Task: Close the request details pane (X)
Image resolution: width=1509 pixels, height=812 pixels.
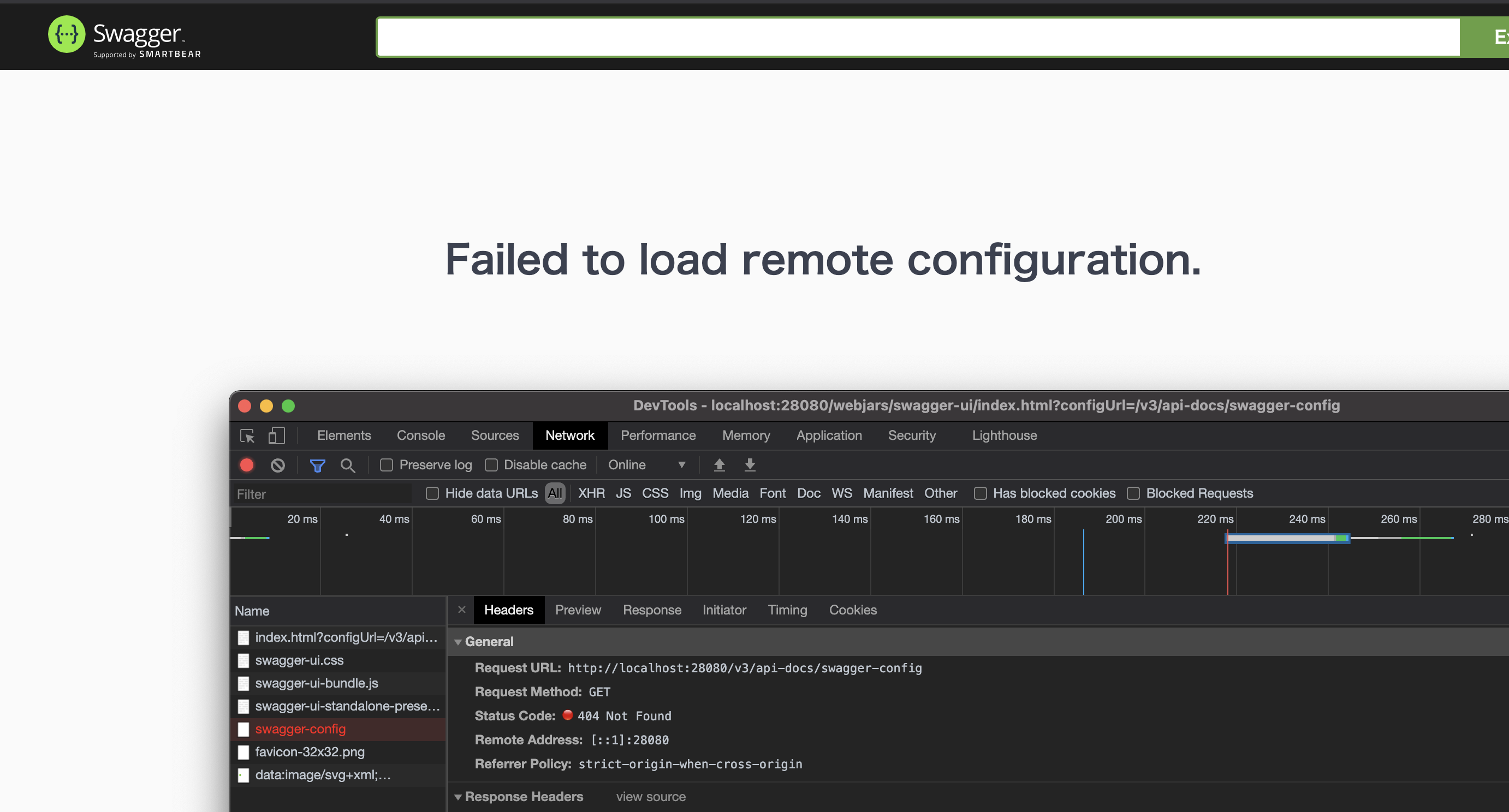Action: tap(462, 610)
